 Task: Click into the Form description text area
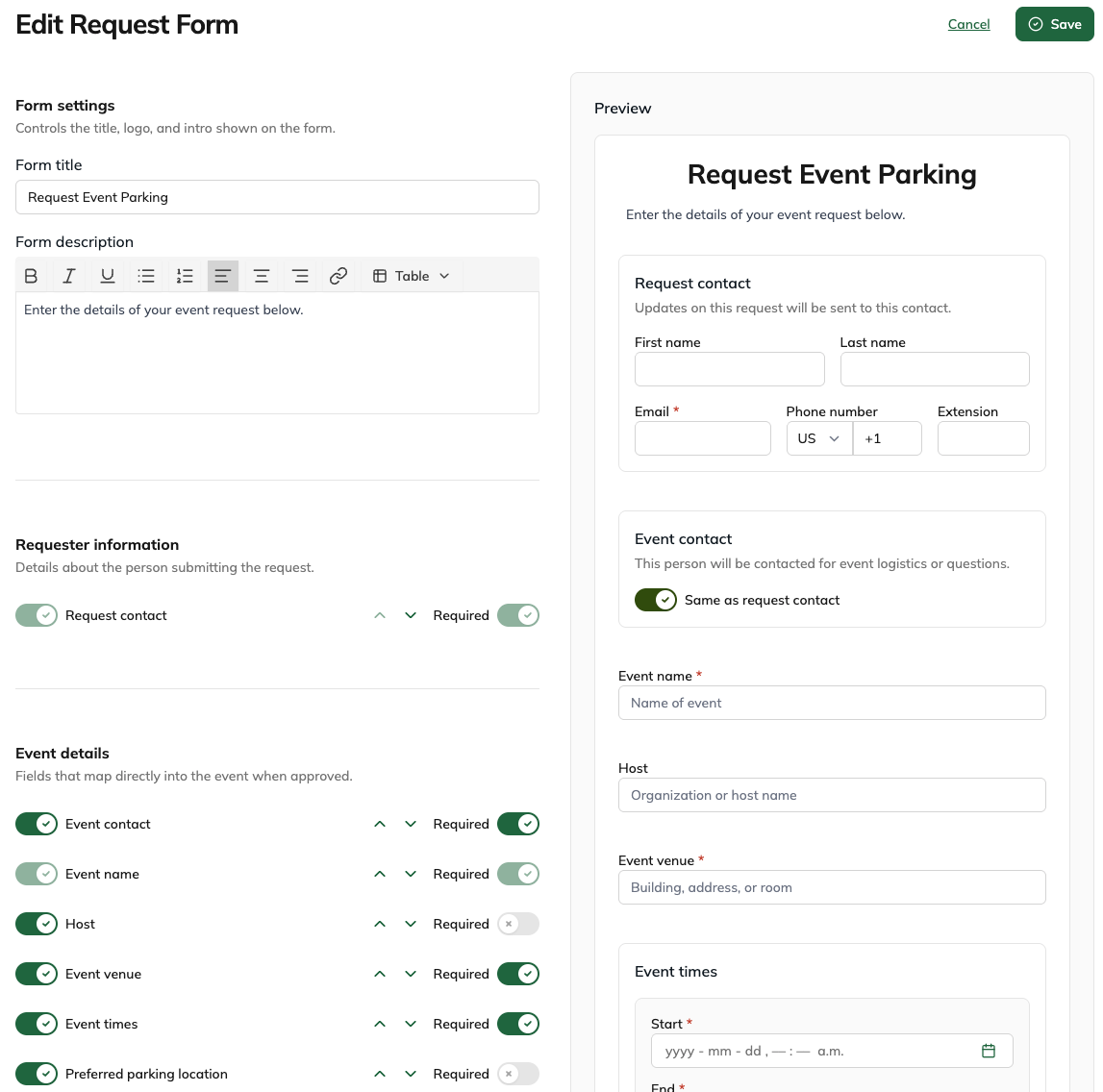277,353
